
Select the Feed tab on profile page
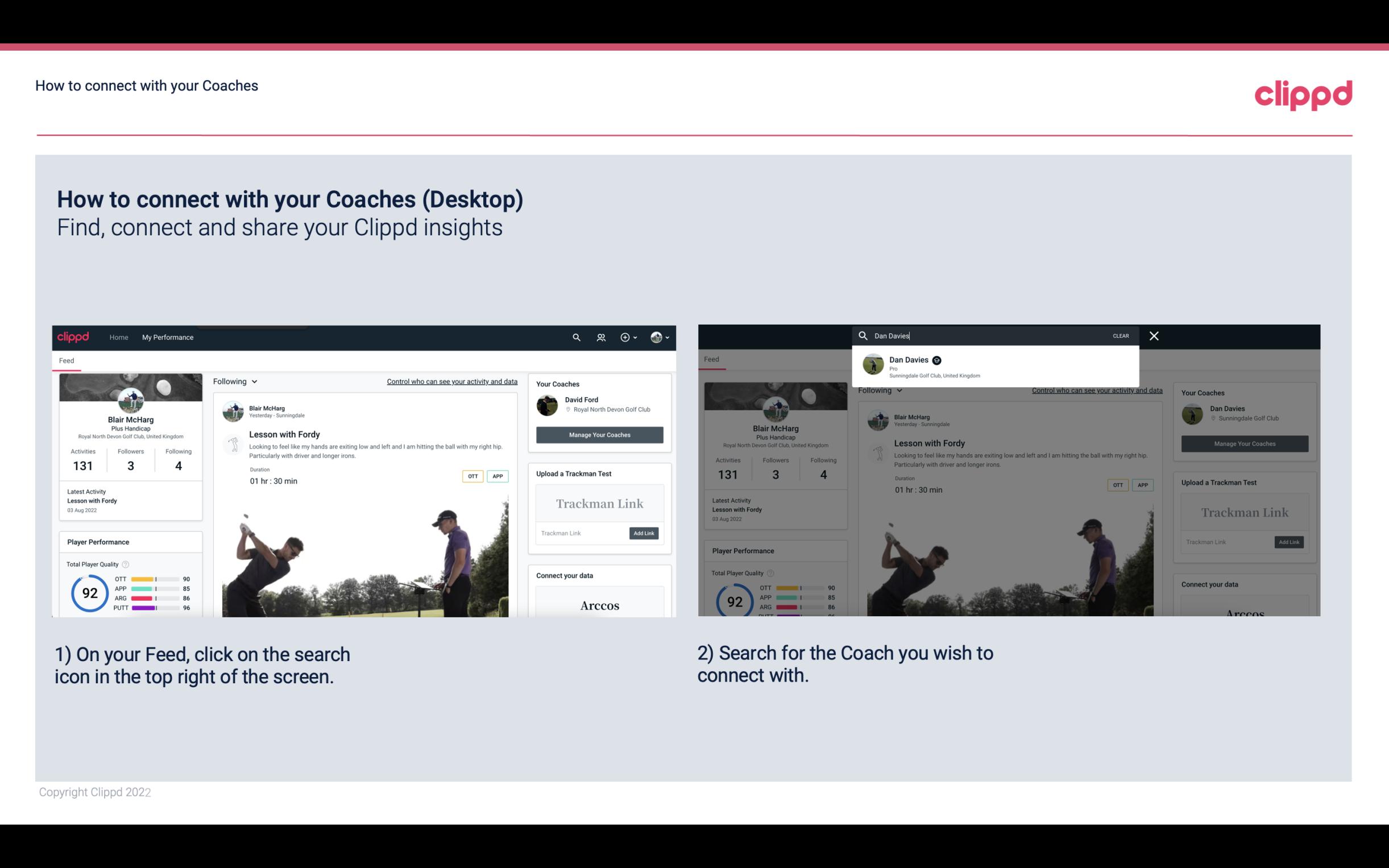pos(67,360)
